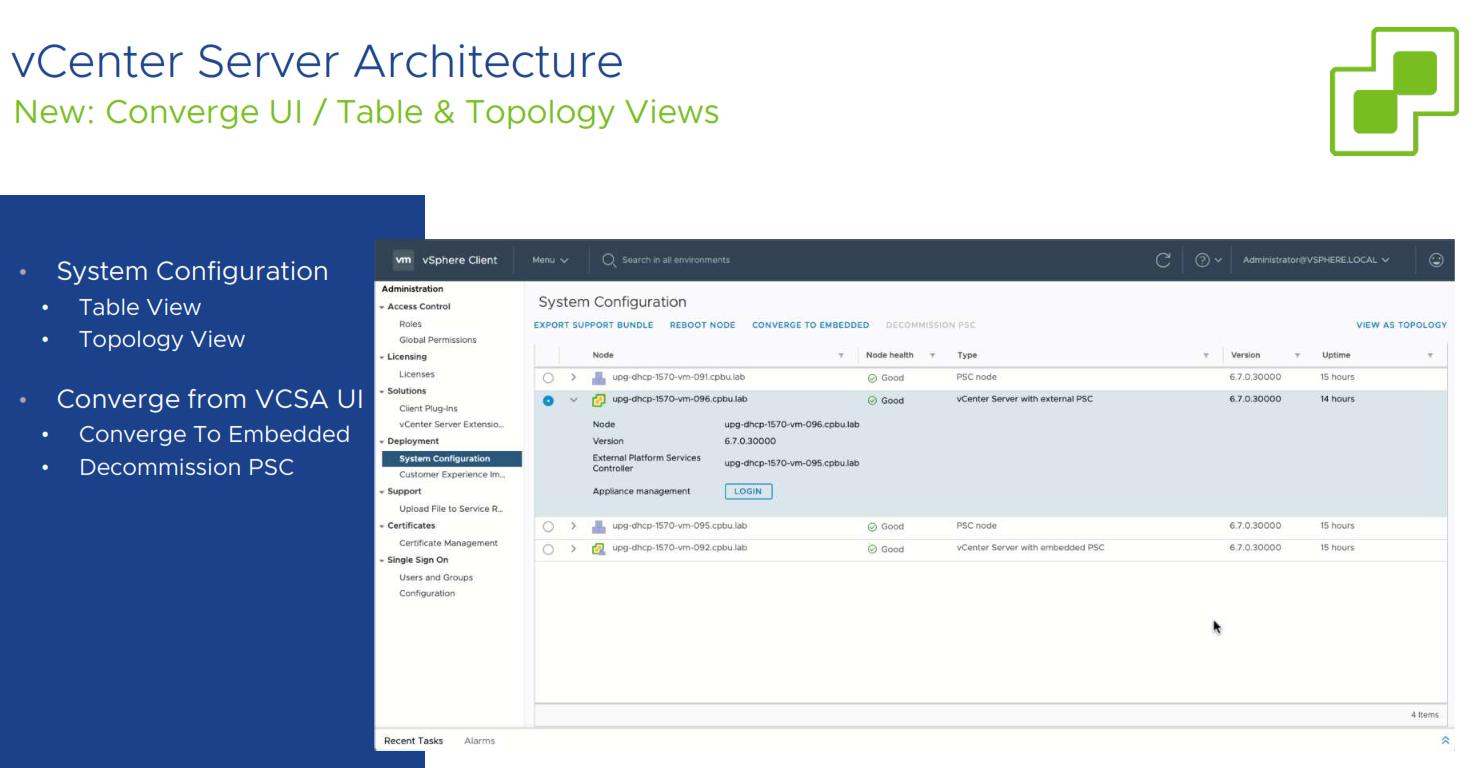This screenshot has width=1476, height=768.
Task: Click vCenter icon for vm-092 row
Action: pos(599,549)
